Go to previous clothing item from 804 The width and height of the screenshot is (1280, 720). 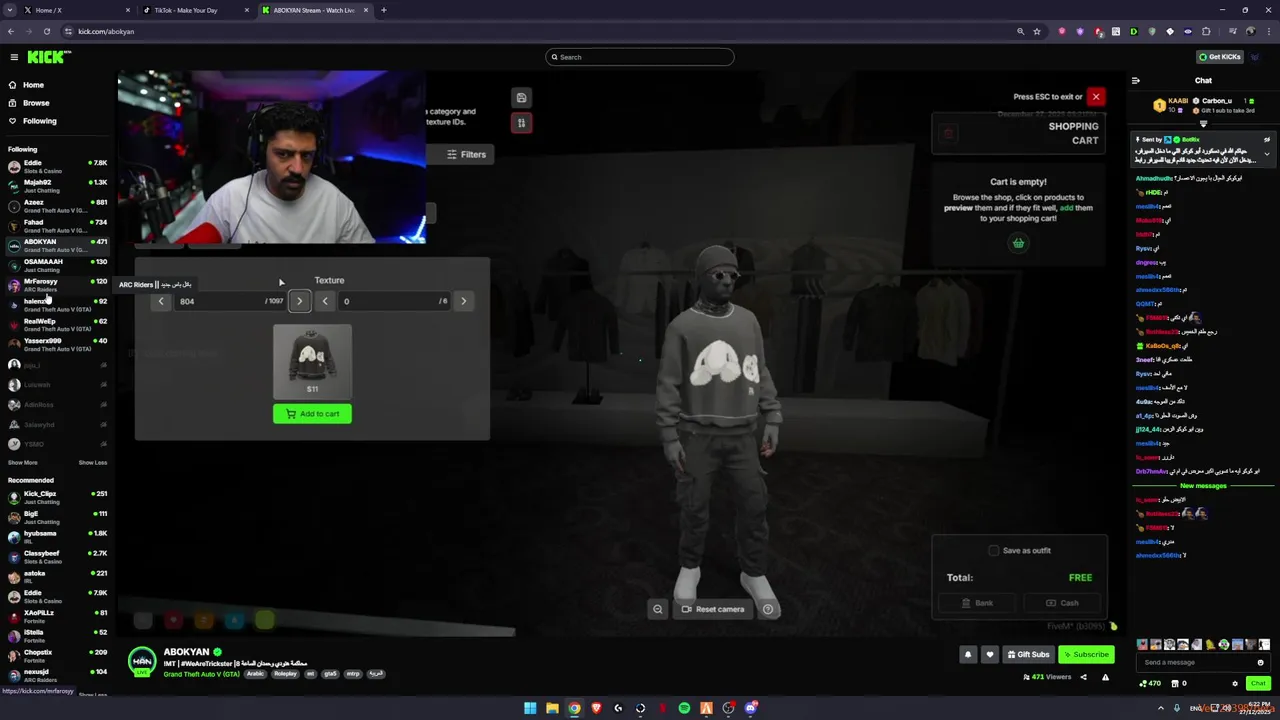point(161,301)
